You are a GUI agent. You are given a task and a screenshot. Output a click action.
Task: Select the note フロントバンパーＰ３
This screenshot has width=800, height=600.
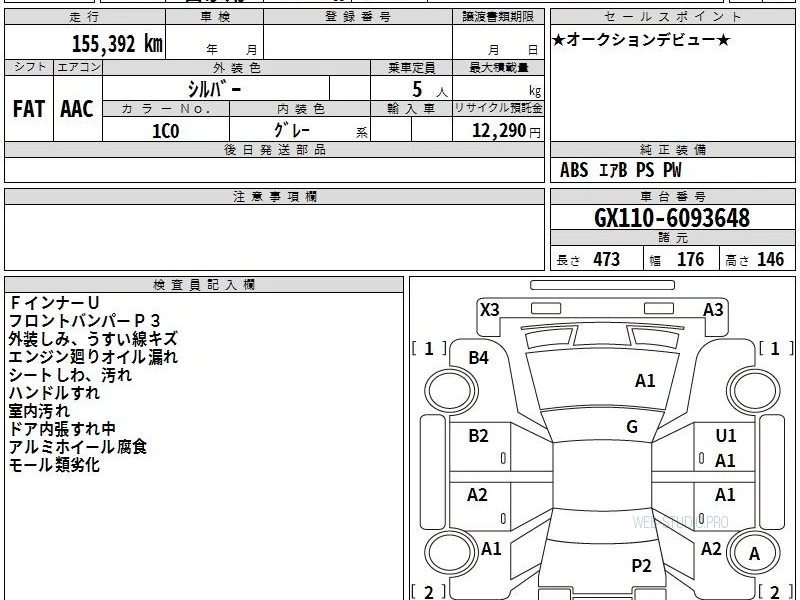(85, 321)
